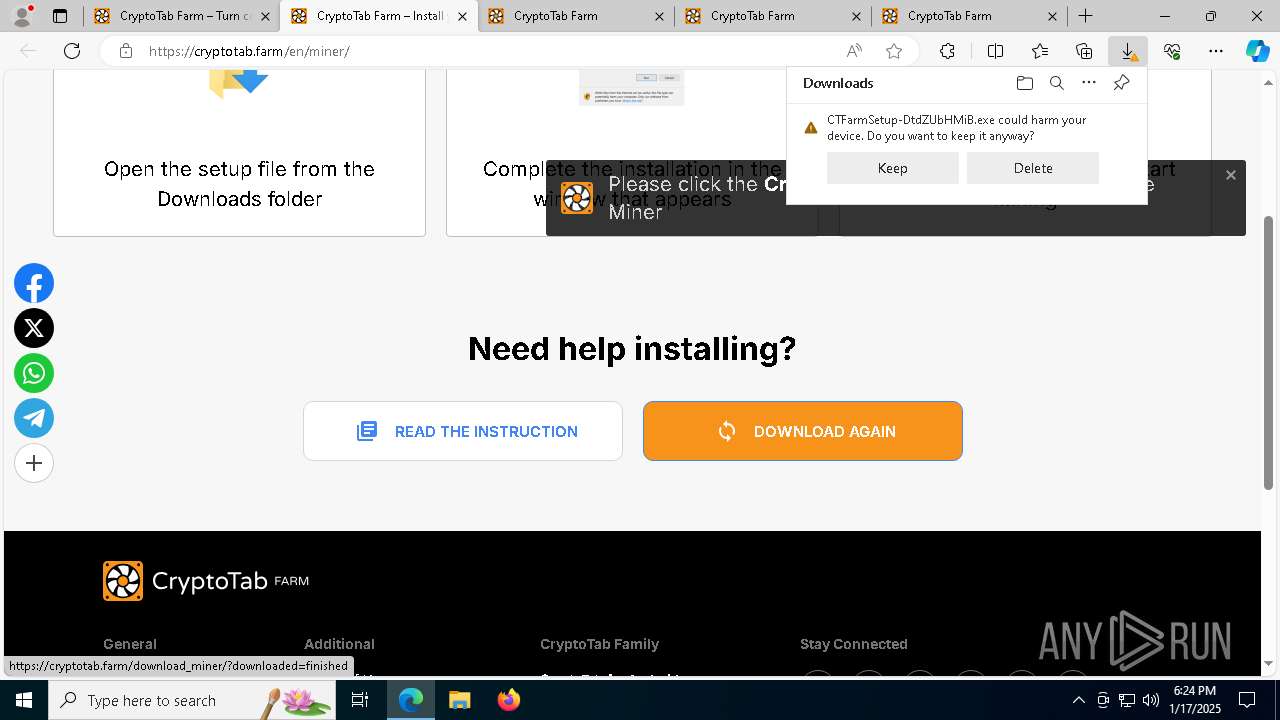Toggle split screen view icon

coord(995,51)
